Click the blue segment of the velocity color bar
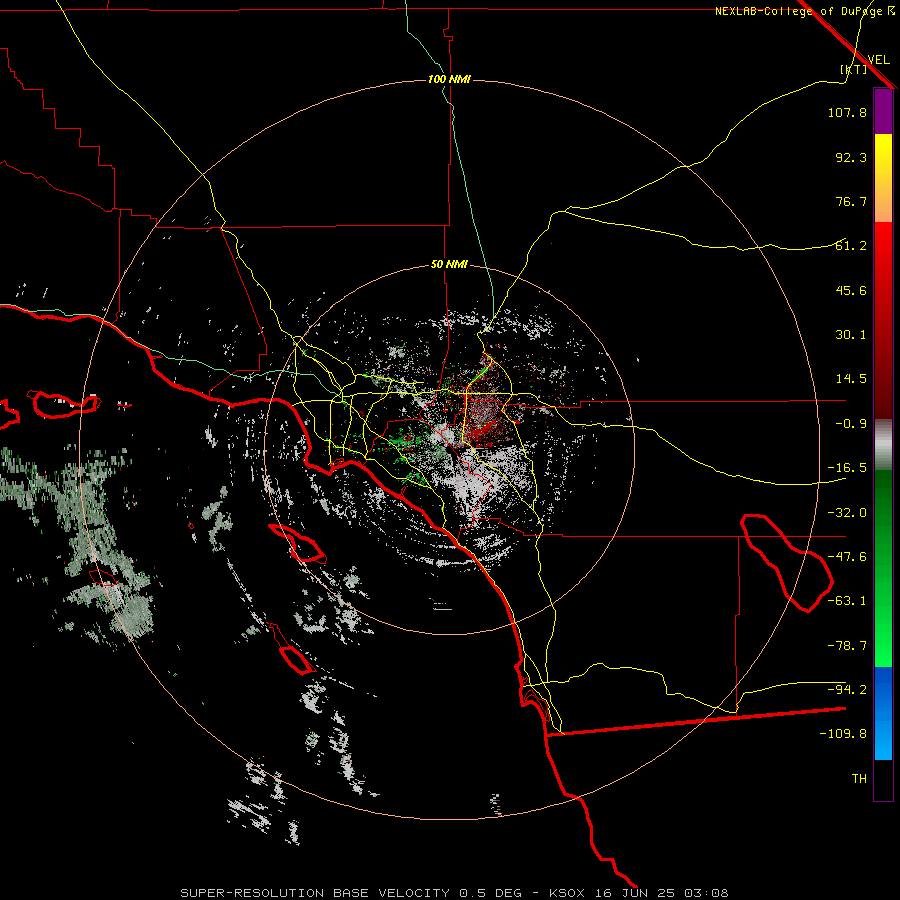The width and height of the screenshot is (900, 900). tap(883, 713)
